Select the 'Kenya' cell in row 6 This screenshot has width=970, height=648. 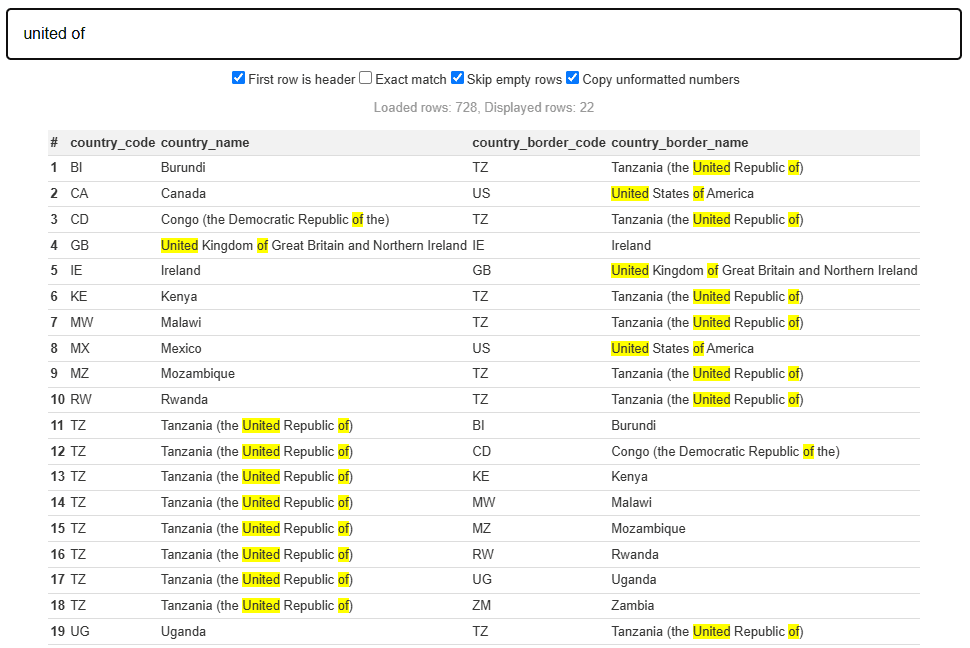179,296
